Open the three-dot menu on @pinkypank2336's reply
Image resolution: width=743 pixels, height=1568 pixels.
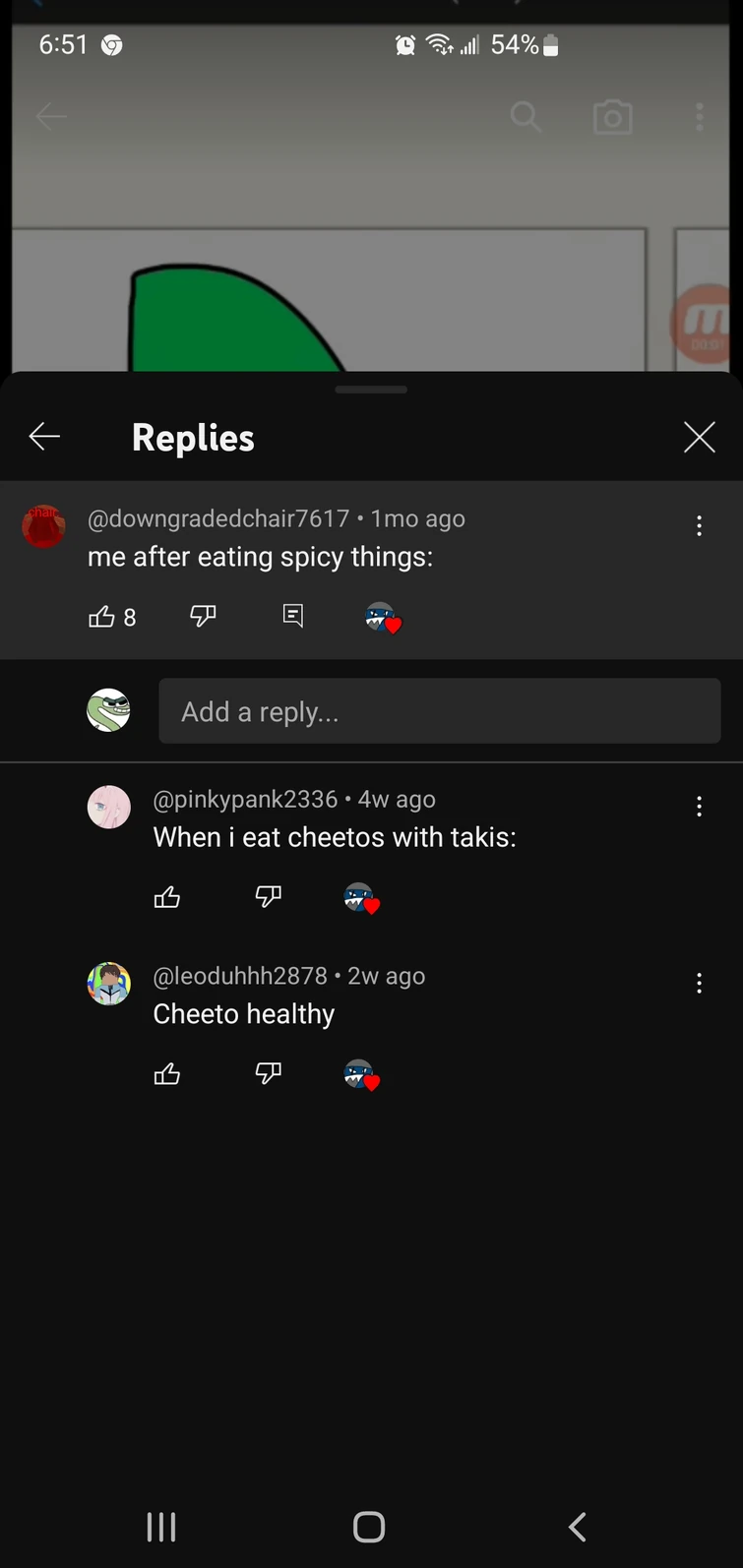coord(699,806)
